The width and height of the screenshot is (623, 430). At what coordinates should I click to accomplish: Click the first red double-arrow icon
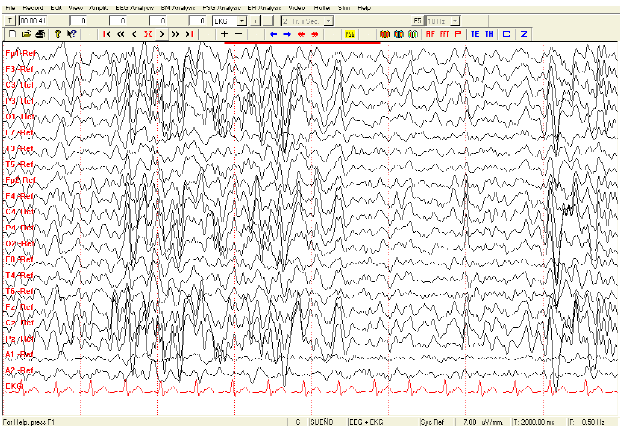[301, 34]
